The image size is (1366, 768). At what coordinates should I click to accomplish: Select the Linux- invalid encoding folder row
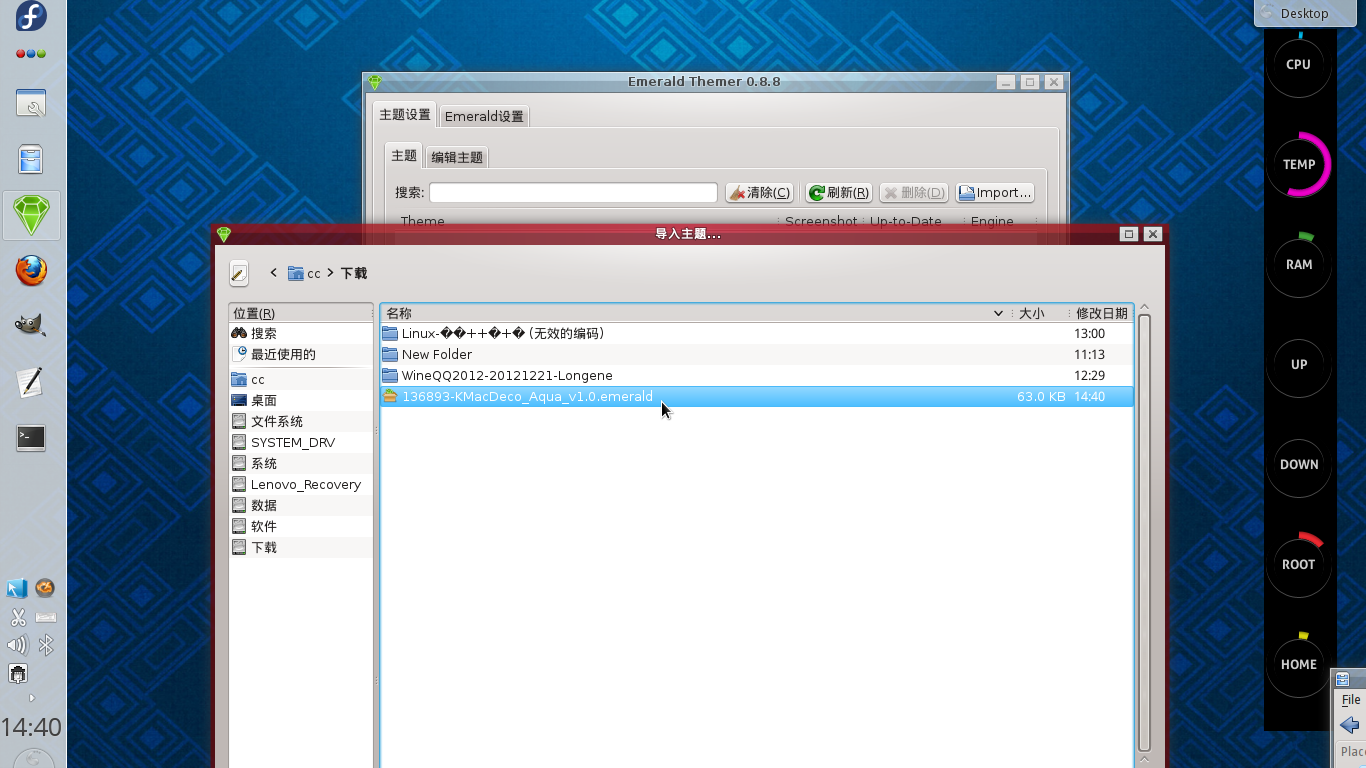(x=757, y=333)
